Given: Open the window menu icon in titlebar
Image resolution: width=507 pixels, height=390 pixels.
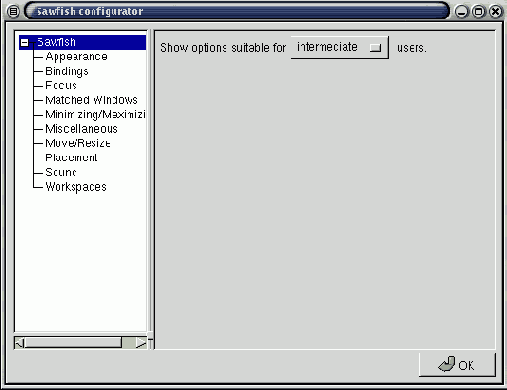Looking at the screenshot, I should (x=13, y=12).
